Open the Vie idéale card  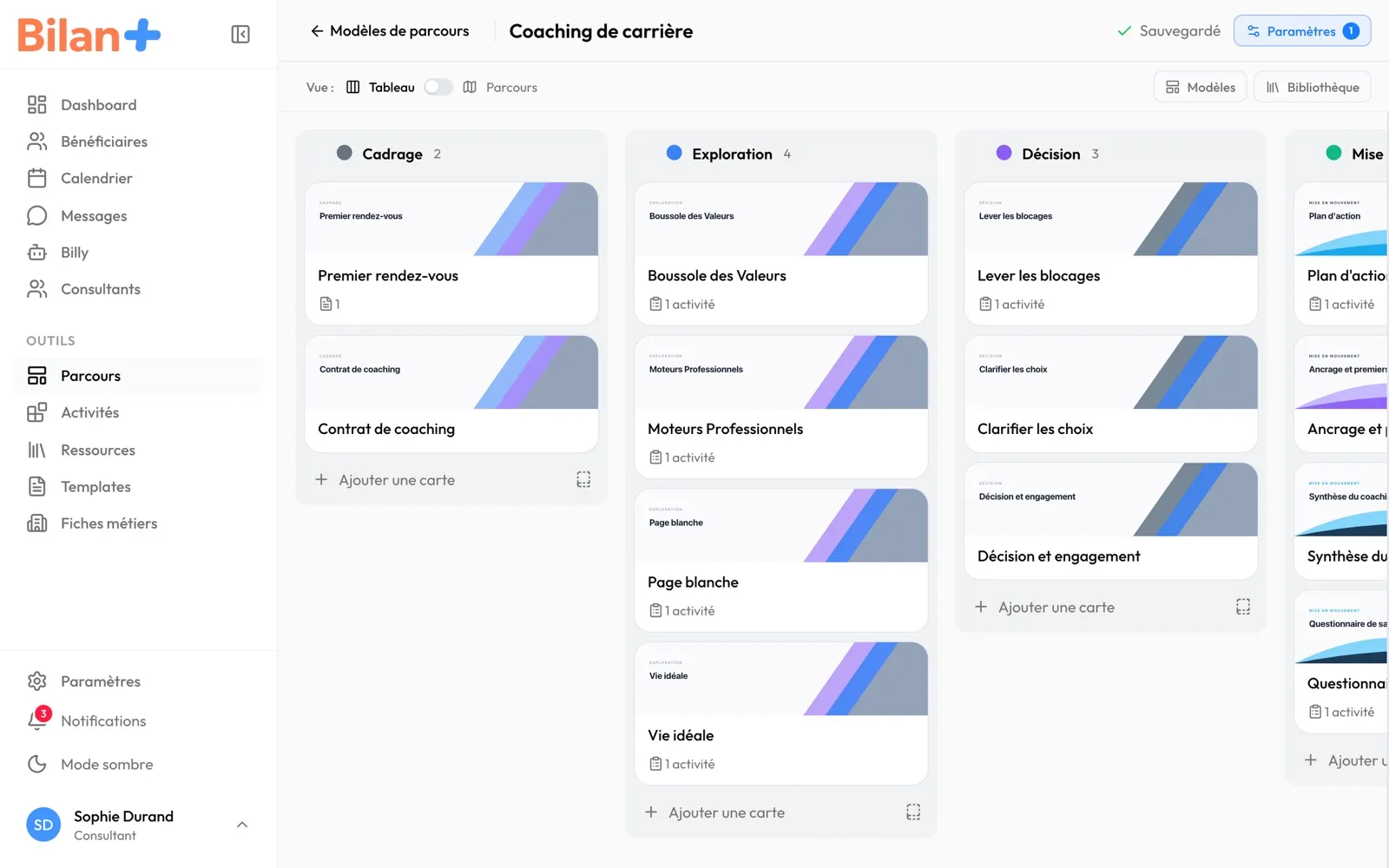781,713
